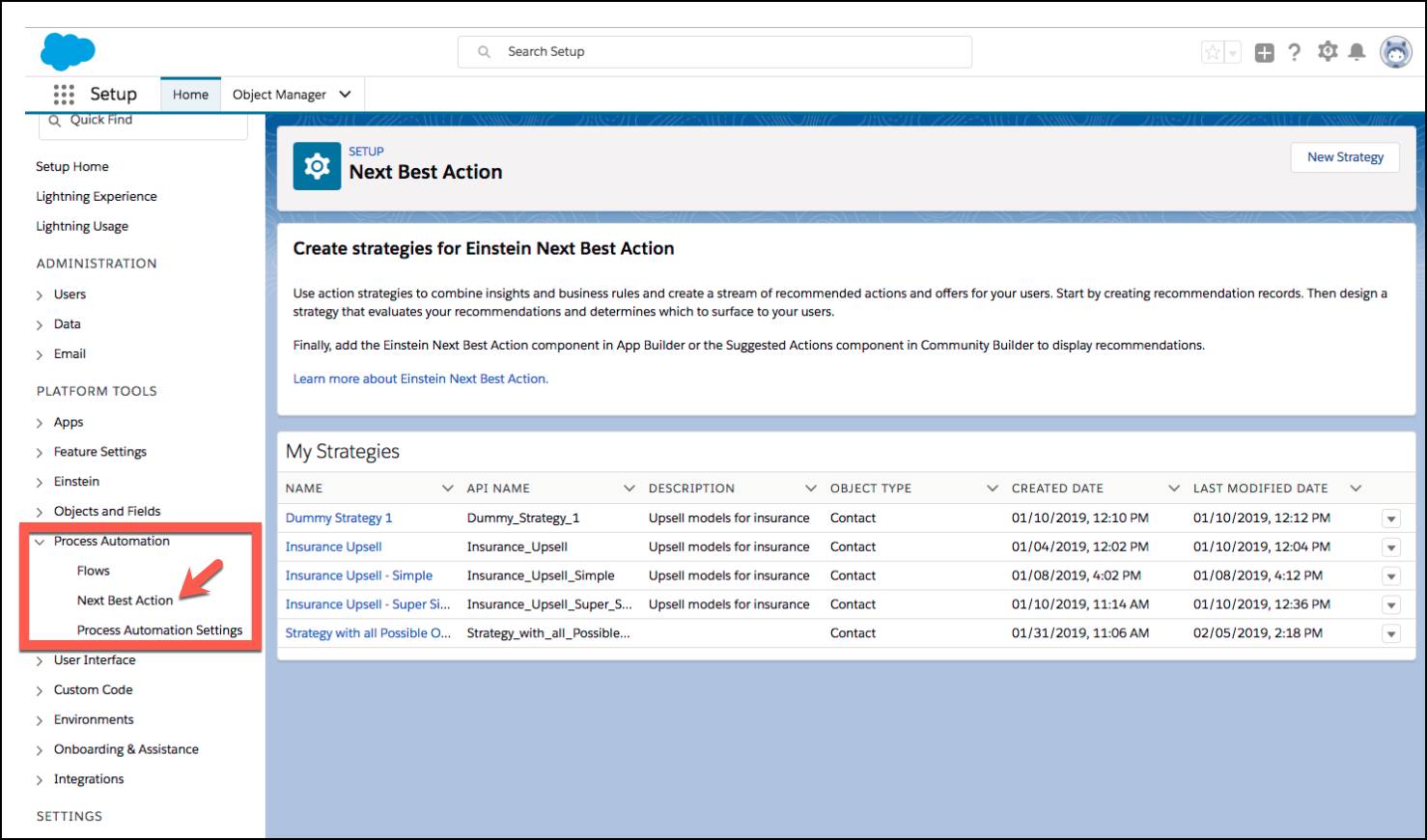Screen dimensions: 1427x840
Task: Click the 02/05/2019, 2:18 PM modified date
Action: tap(1258, 633)
